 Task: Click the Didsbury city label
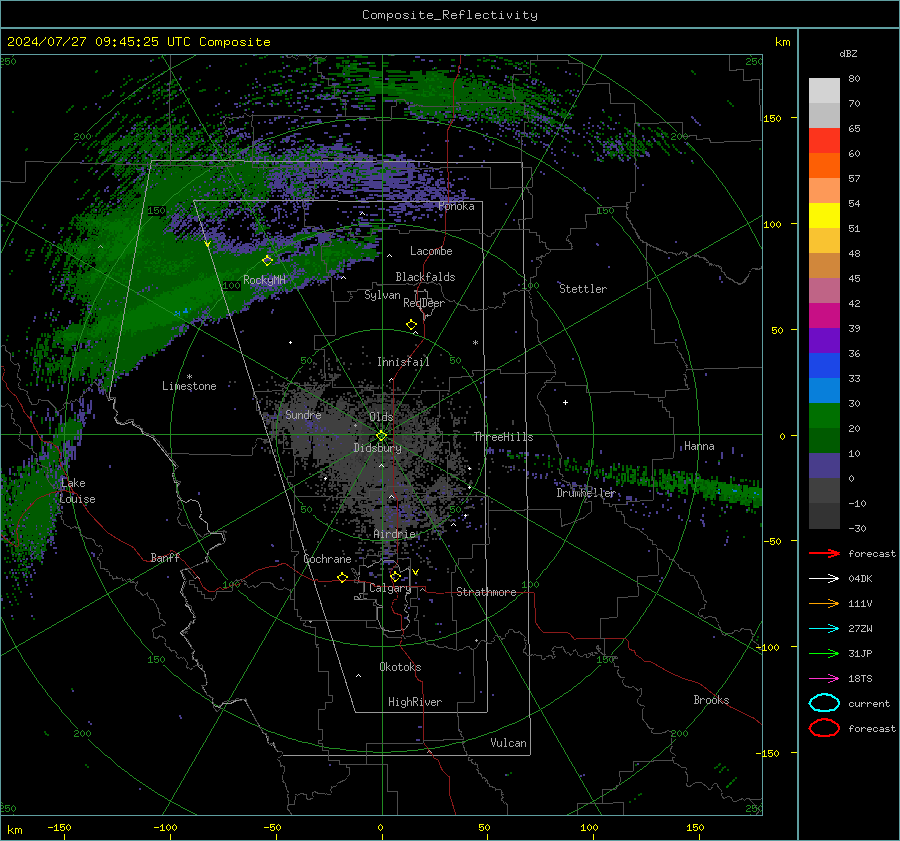[x=377, y=448]
